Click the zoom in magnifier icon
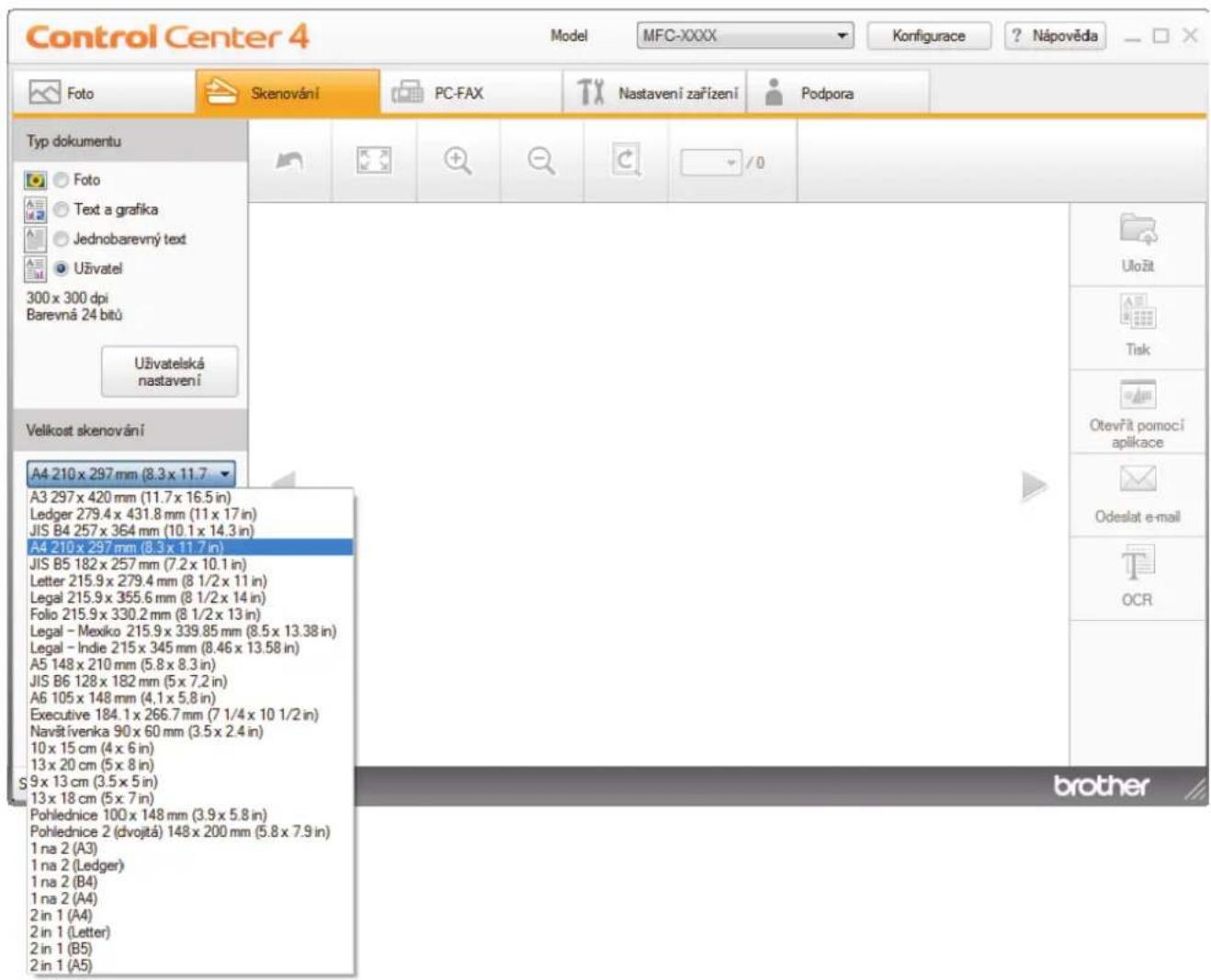1211x980 pixels. (458, 161)
